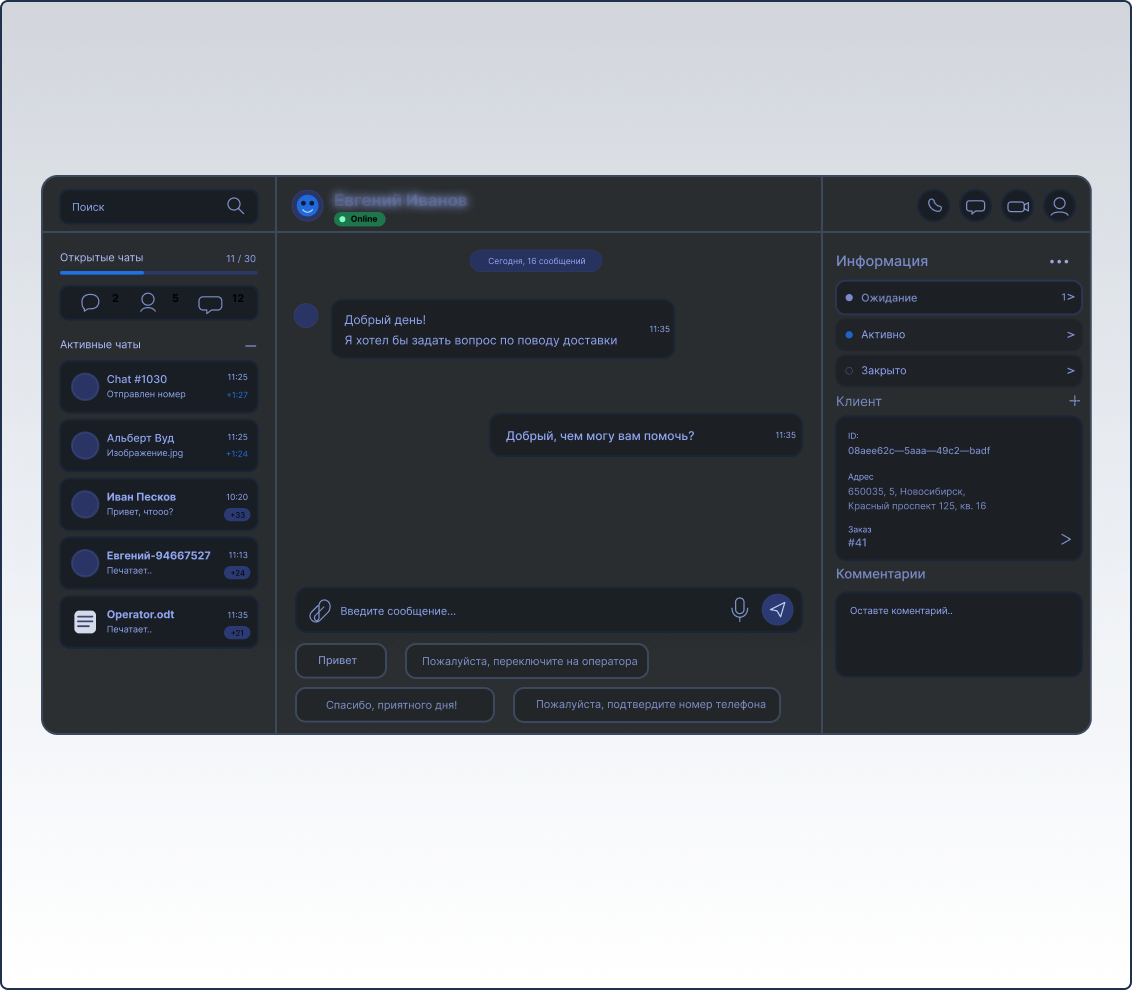Click the Привет quick reply button
Viewport: 1132px width, 990px height.
pos(340,661)
